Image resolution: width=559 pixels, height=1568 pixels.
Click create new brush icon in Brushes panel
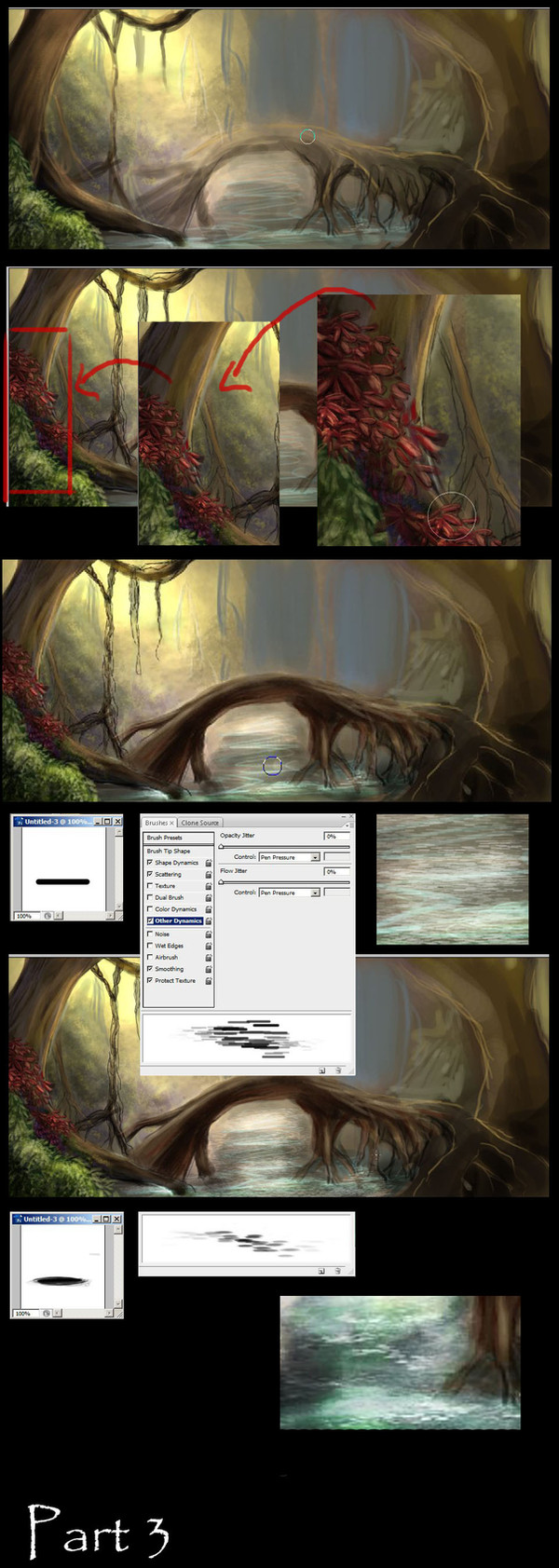[322, 1070]
